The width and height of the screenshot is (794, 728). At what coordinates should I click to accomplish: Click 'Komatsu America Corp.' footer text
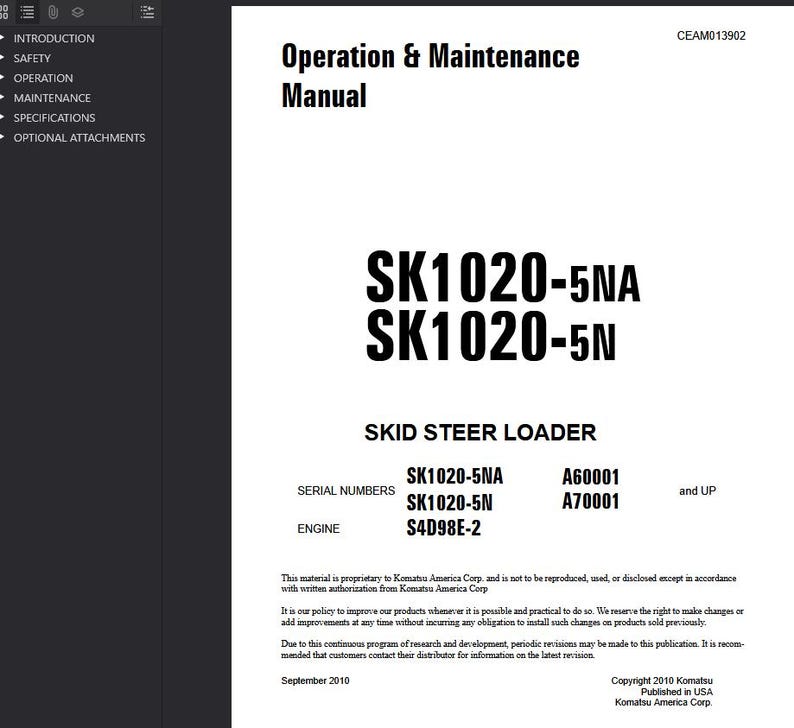663,702
